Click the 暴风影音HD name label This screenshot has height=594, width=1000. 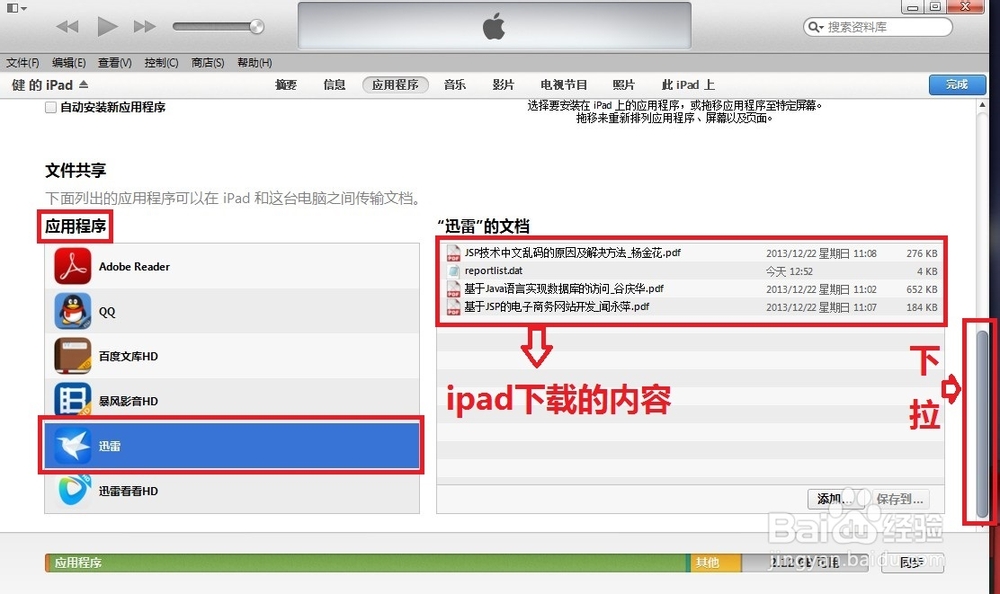[x=128, y=401]
